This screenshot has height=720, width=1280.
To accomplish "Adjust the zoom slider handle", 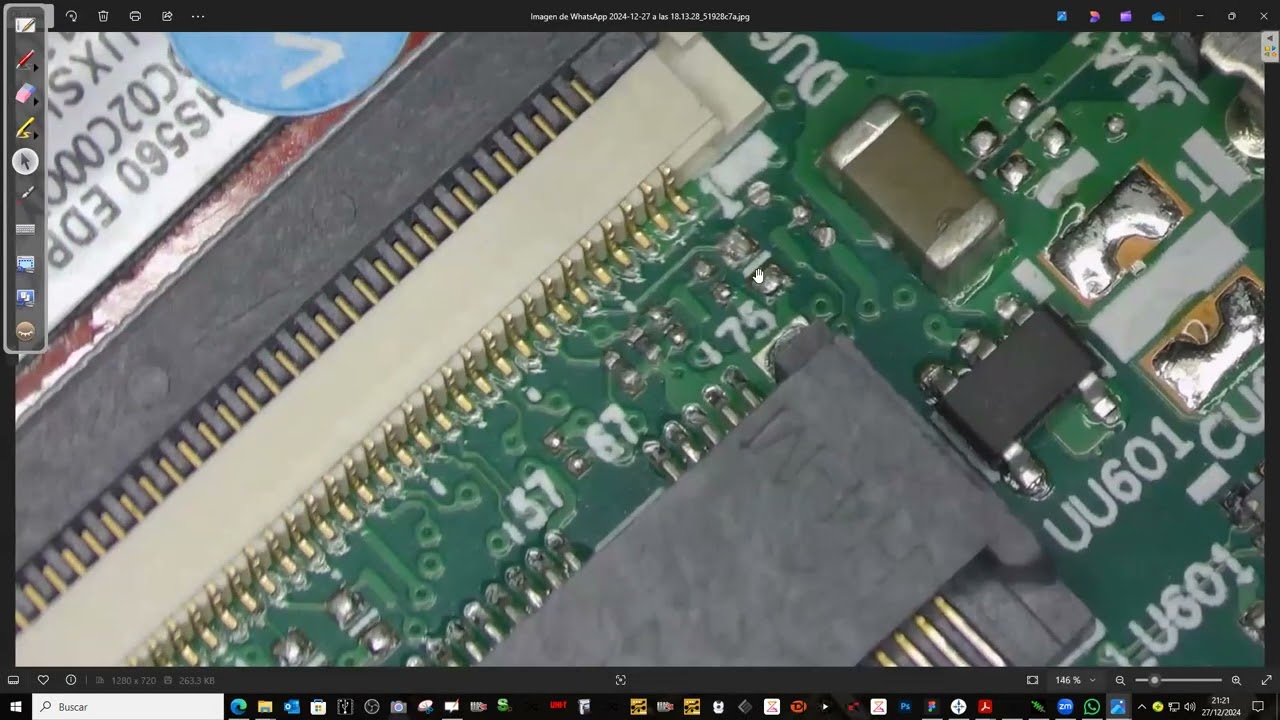I will click(1154, 680).
